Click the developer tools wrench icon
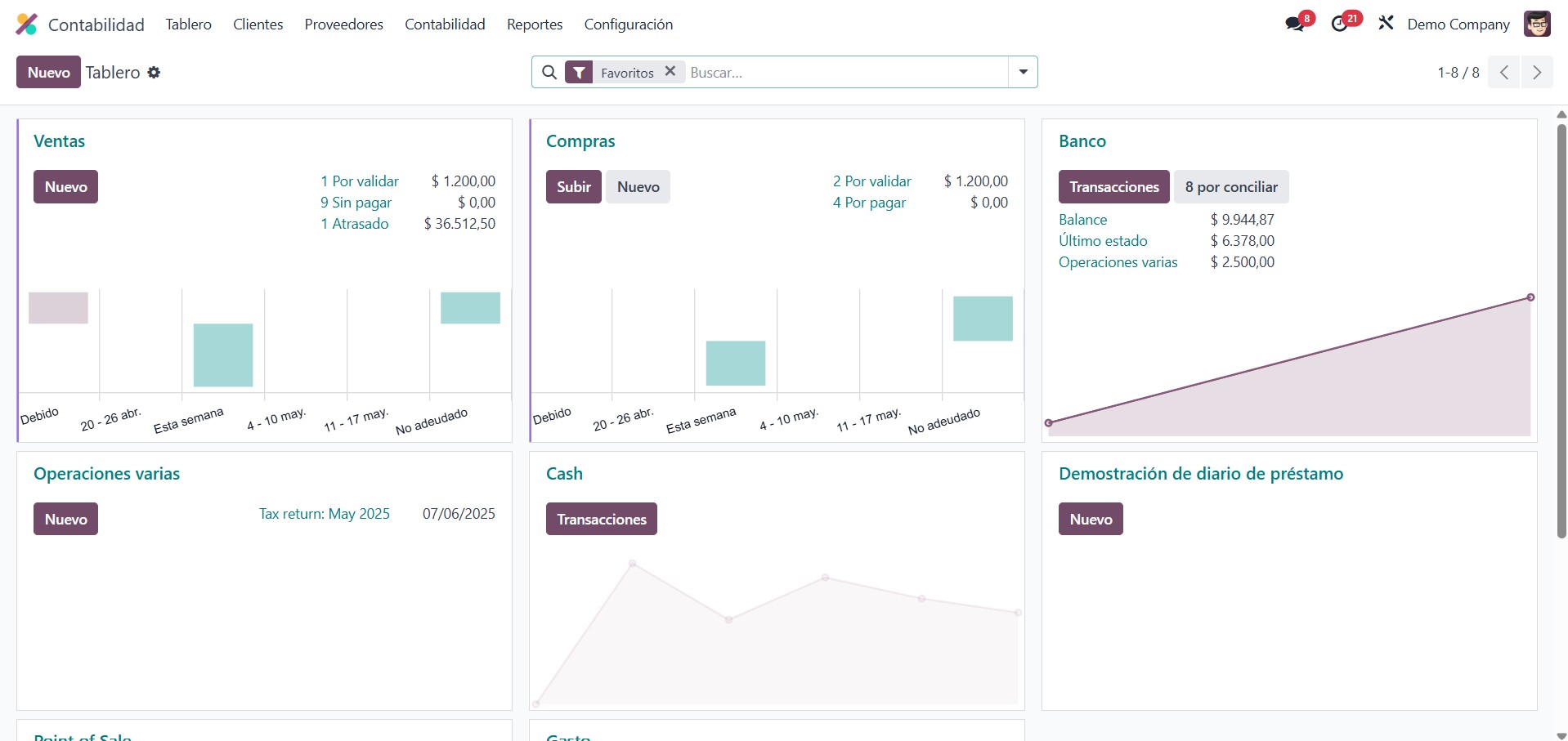The height and width of the screenshot is (741, 1568). pos(1386,24)
